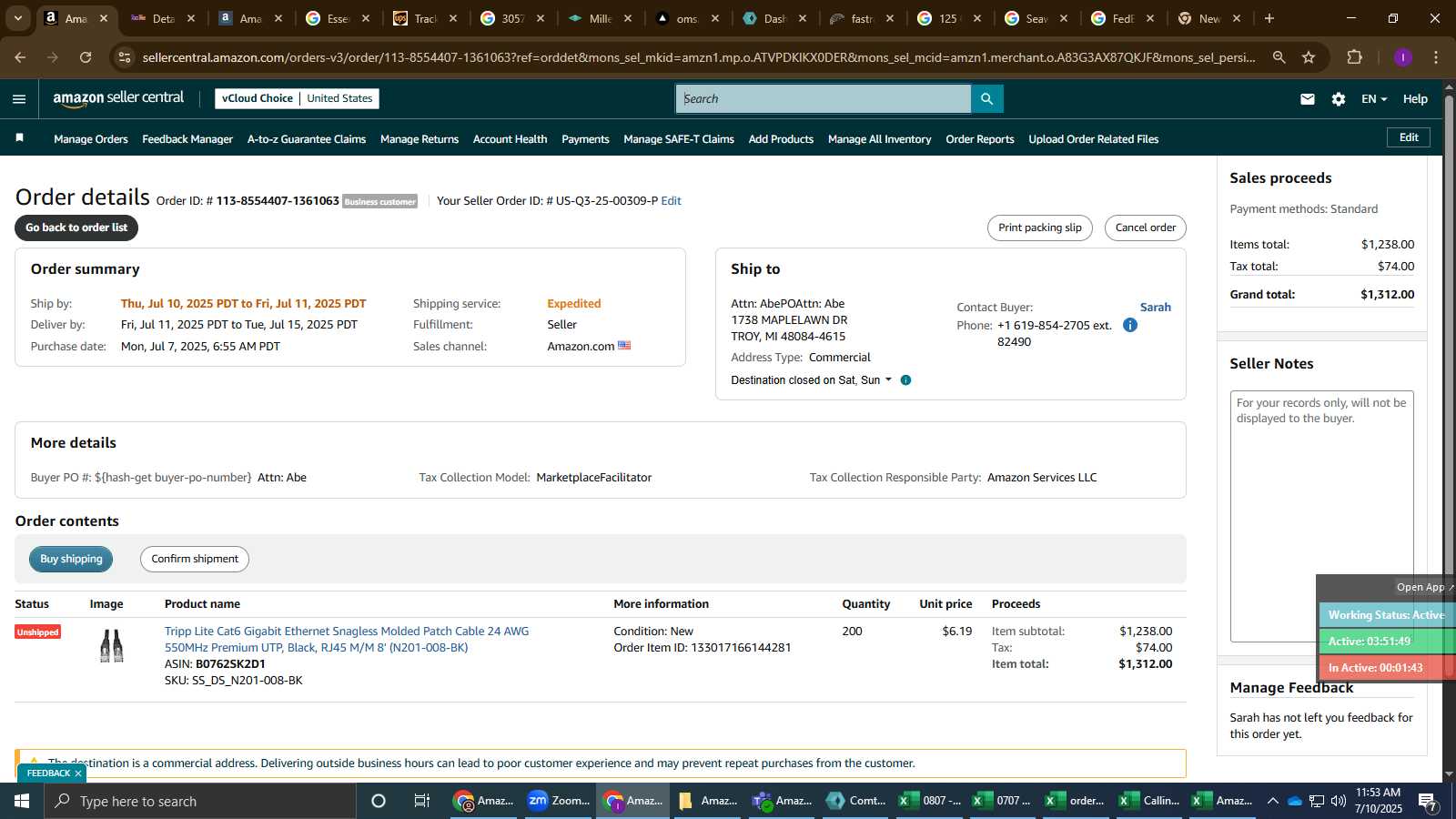Click the Seller Central search field
This screenshot has height=819, width=1456.
coord(824,99)
